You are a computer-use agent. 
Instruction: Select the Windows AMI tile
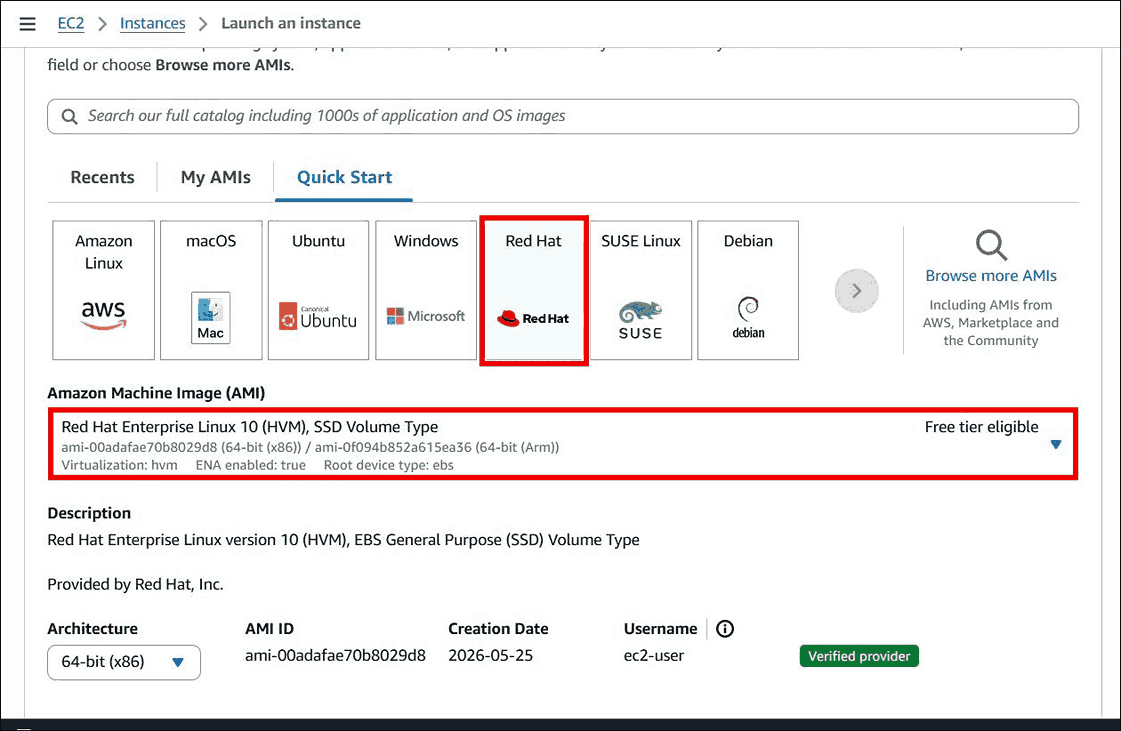click(426, 290)
